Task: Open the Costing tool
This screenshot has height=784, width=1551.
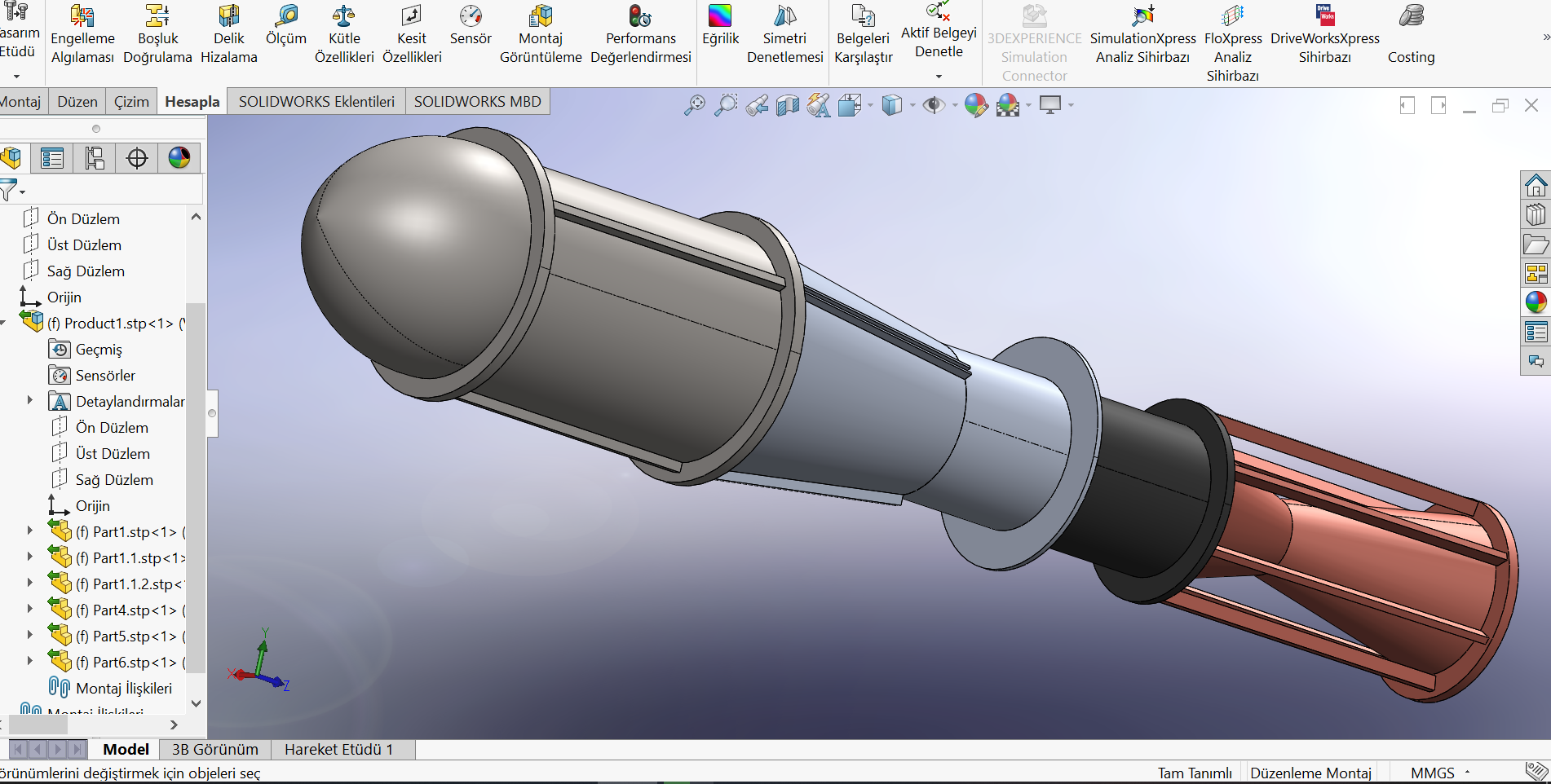Action: coord(1412,35)
